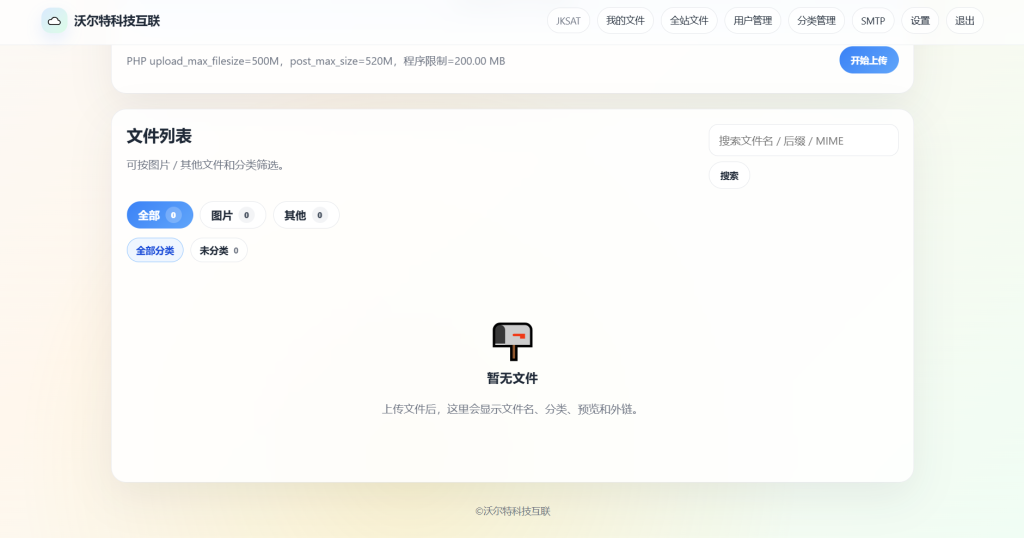
Task: Click the cloud logo icon
Action: click(x=54, y=21)
